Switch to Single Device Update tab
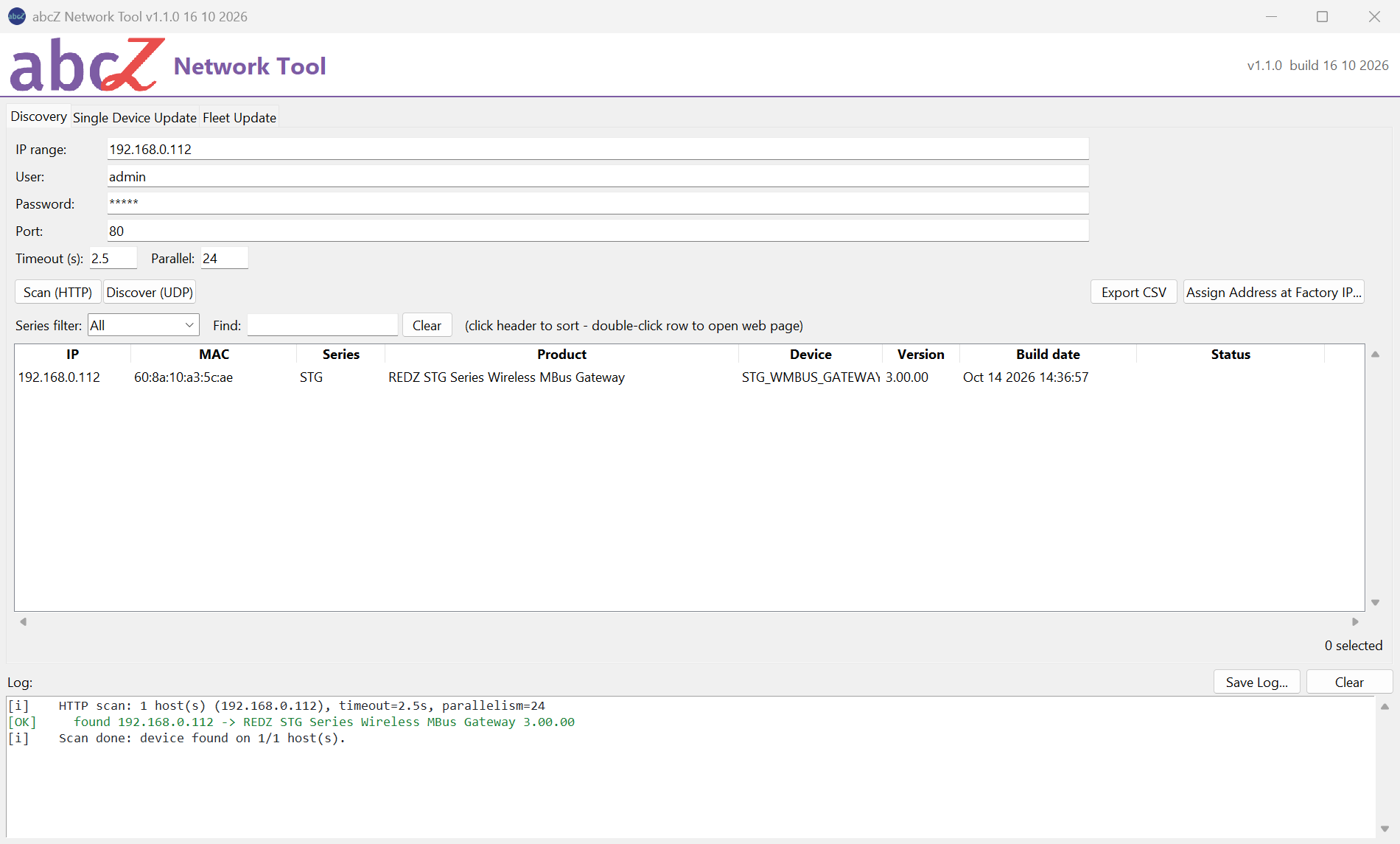Viewport: 1400px width, 844px height. click(134, 117)
